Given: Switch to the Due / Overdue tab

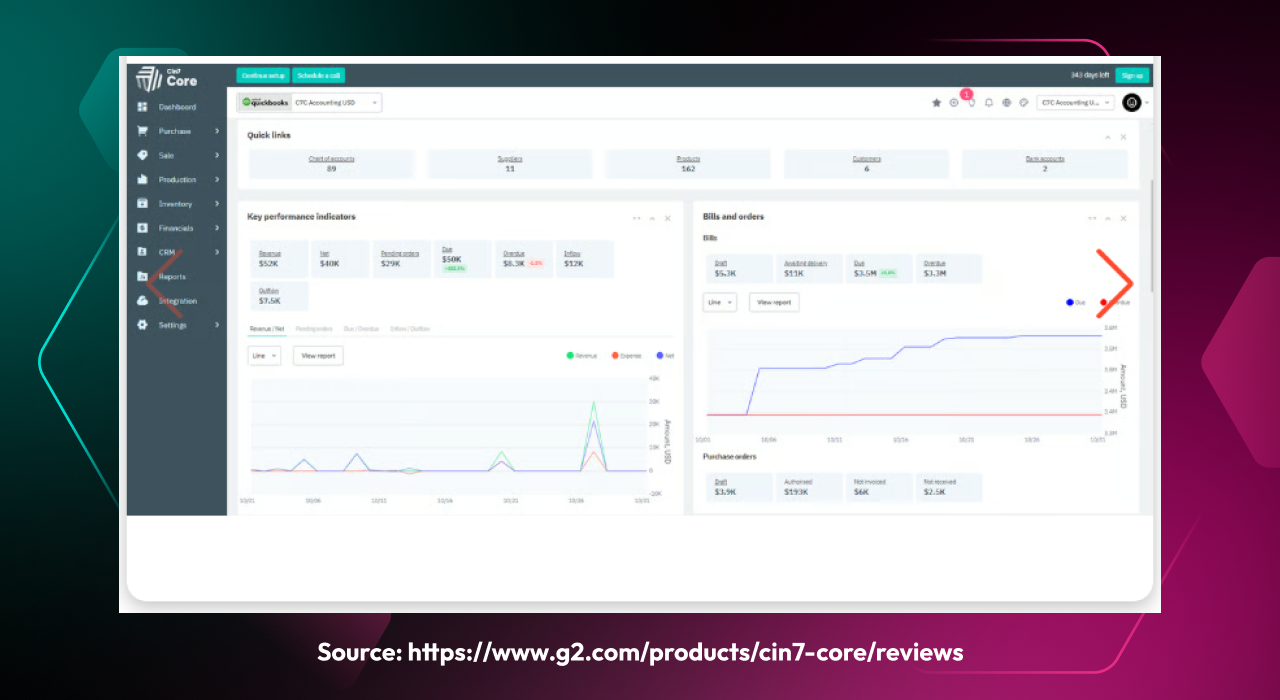Looking at the screenshot, I should 361,329.
